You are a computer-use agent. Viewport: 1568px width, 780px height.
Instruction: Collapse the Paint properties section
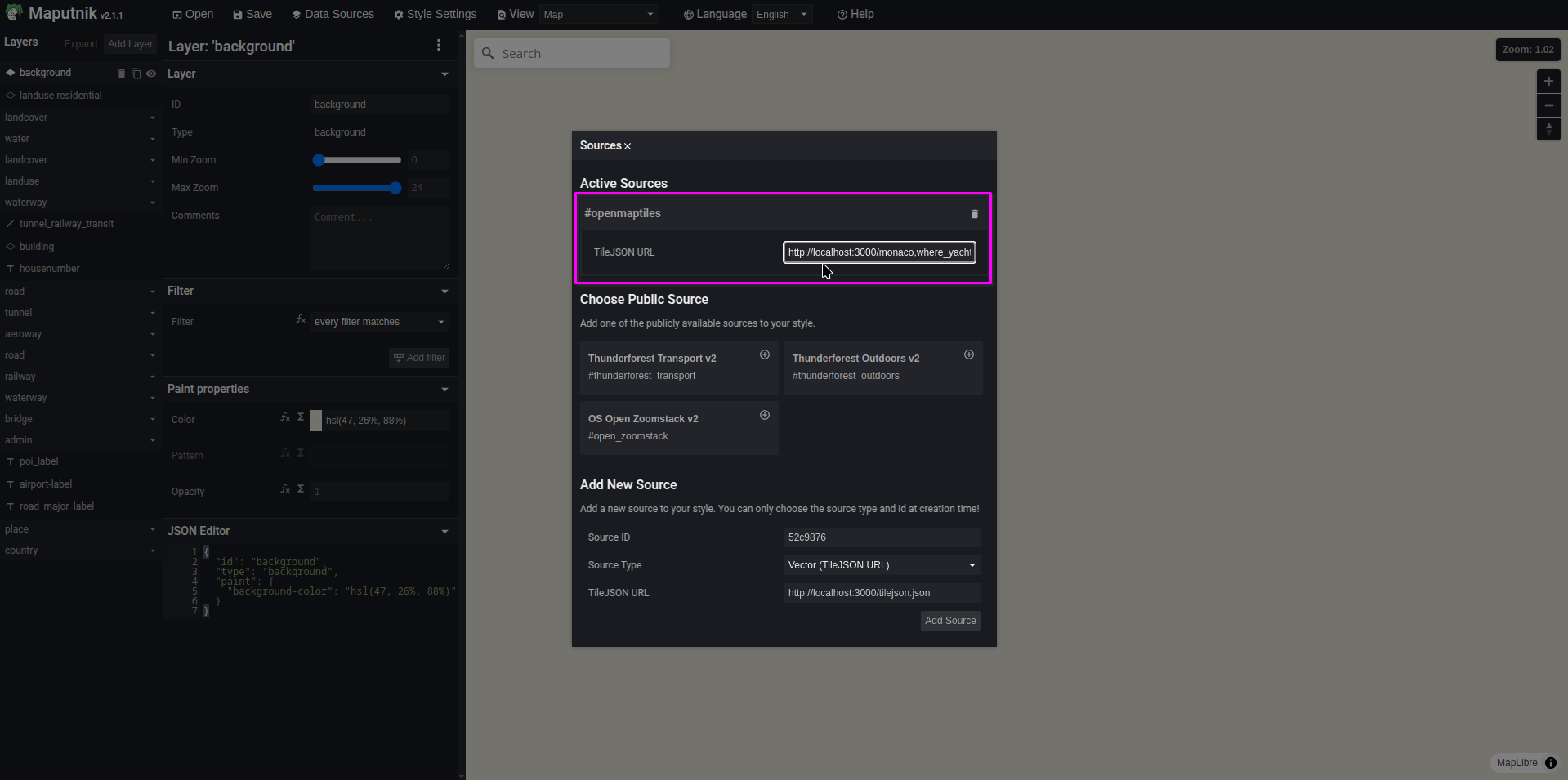coord(444,390)
